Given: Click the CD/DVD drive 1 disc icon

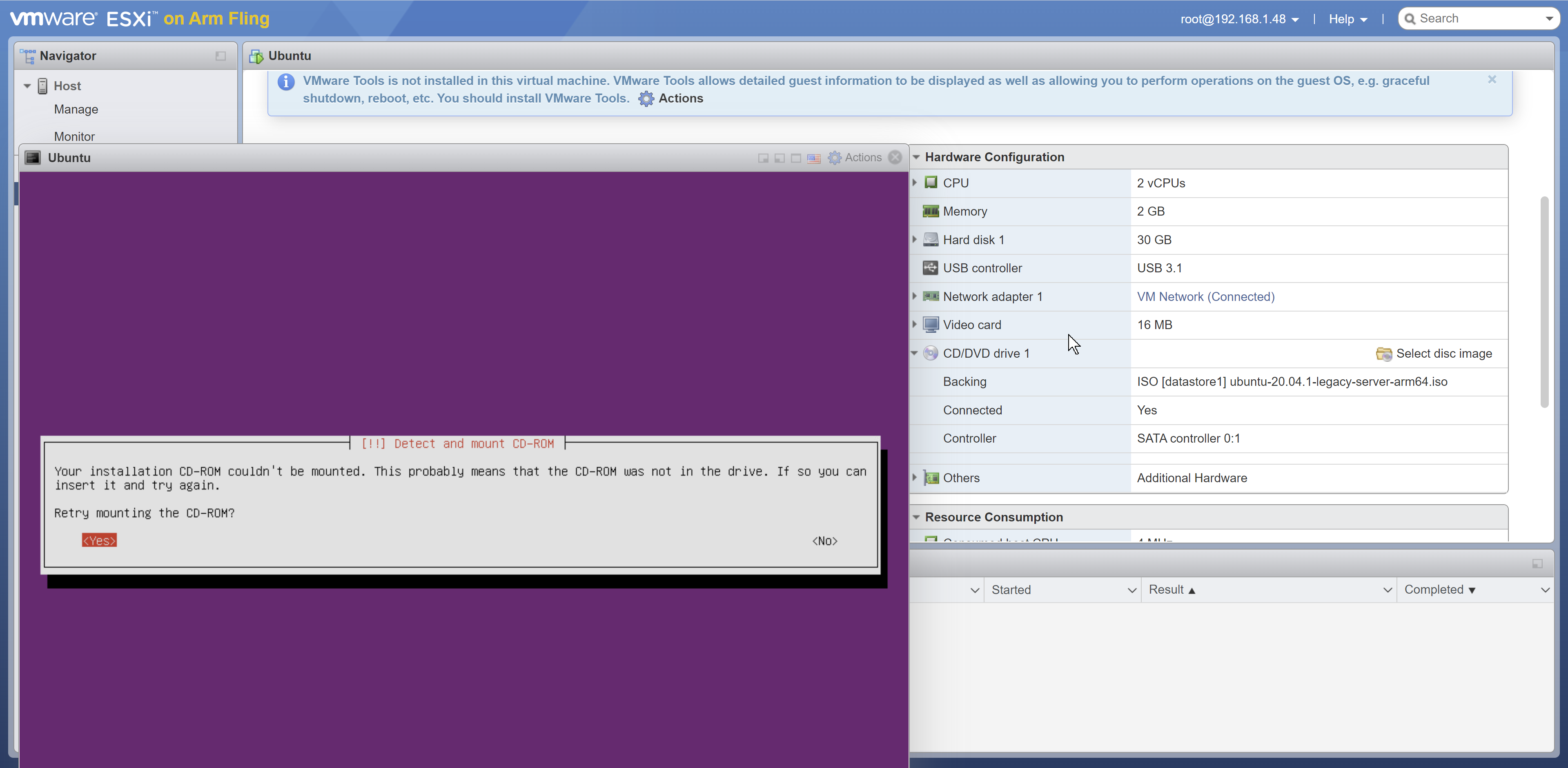Looking at the screenshot, I should click(x=931, y=353).
